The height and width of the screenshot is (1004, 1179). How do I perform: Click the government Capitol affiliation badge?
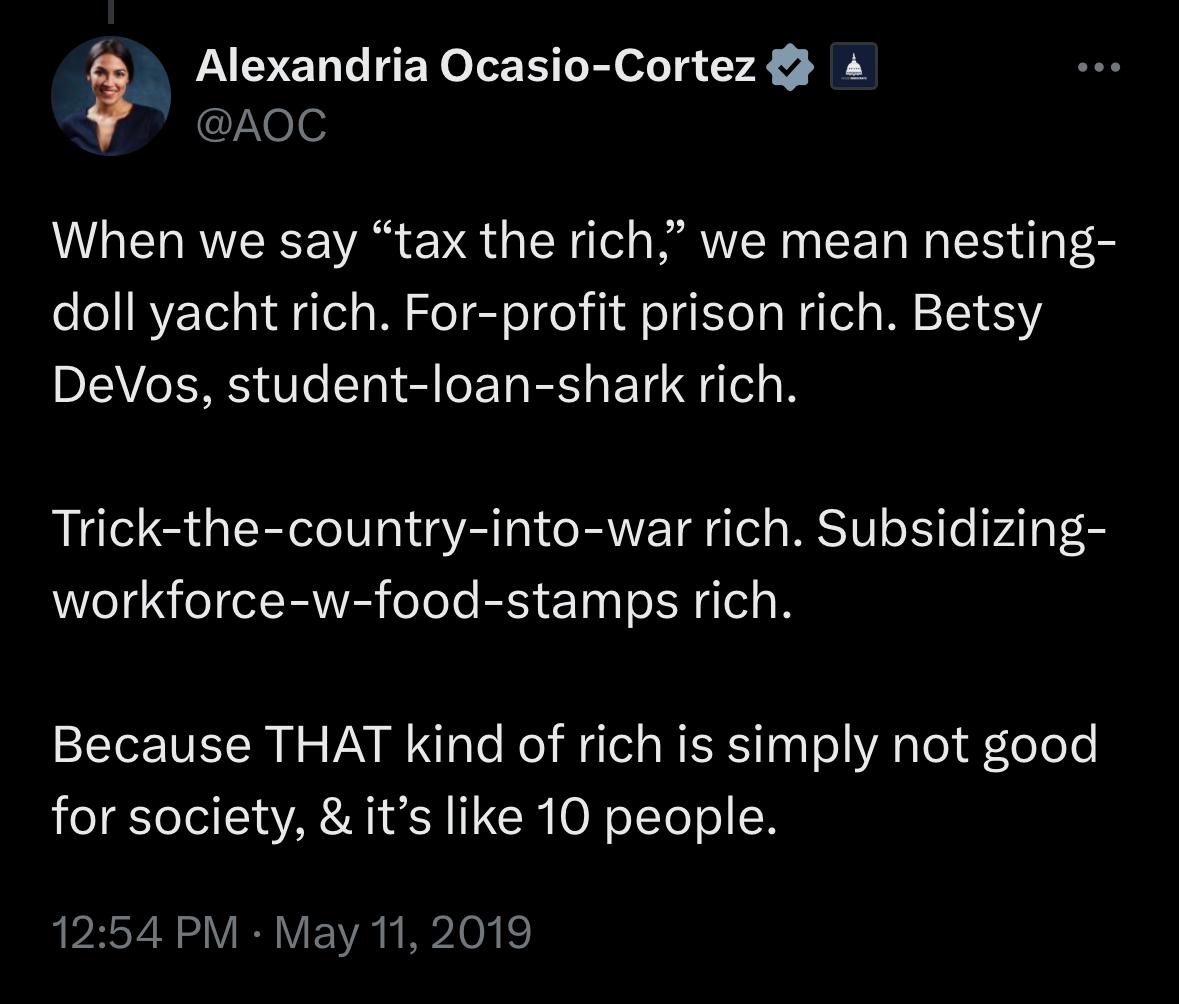[x=853, y=68]
